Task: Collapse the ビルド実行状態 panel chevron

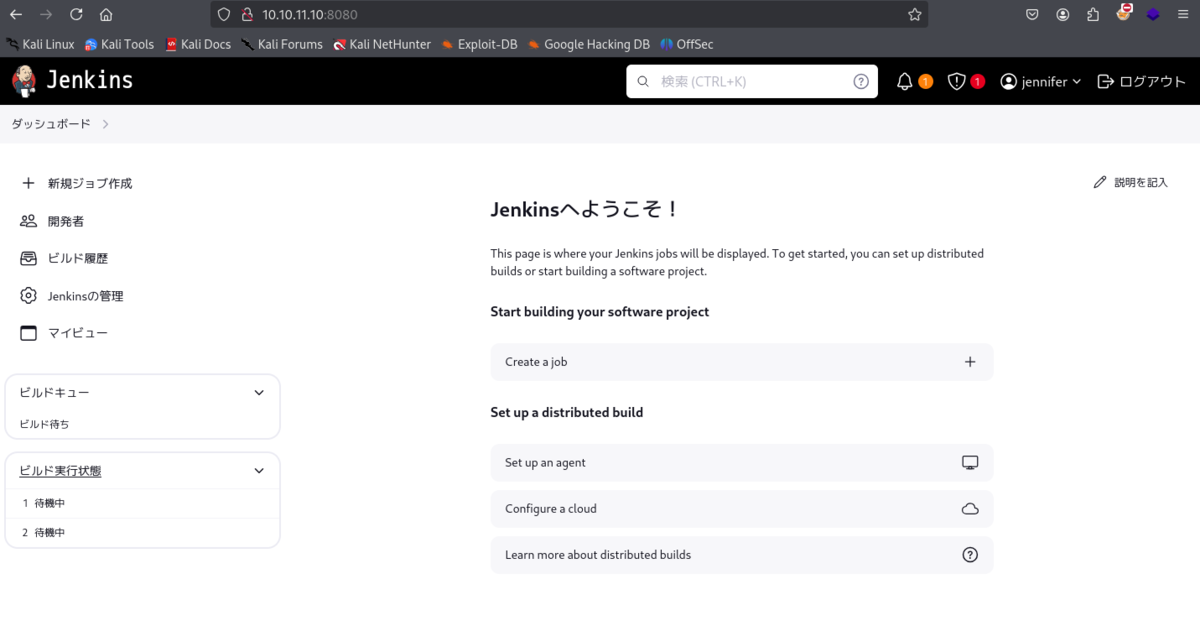Action: (x=259, y=471)
